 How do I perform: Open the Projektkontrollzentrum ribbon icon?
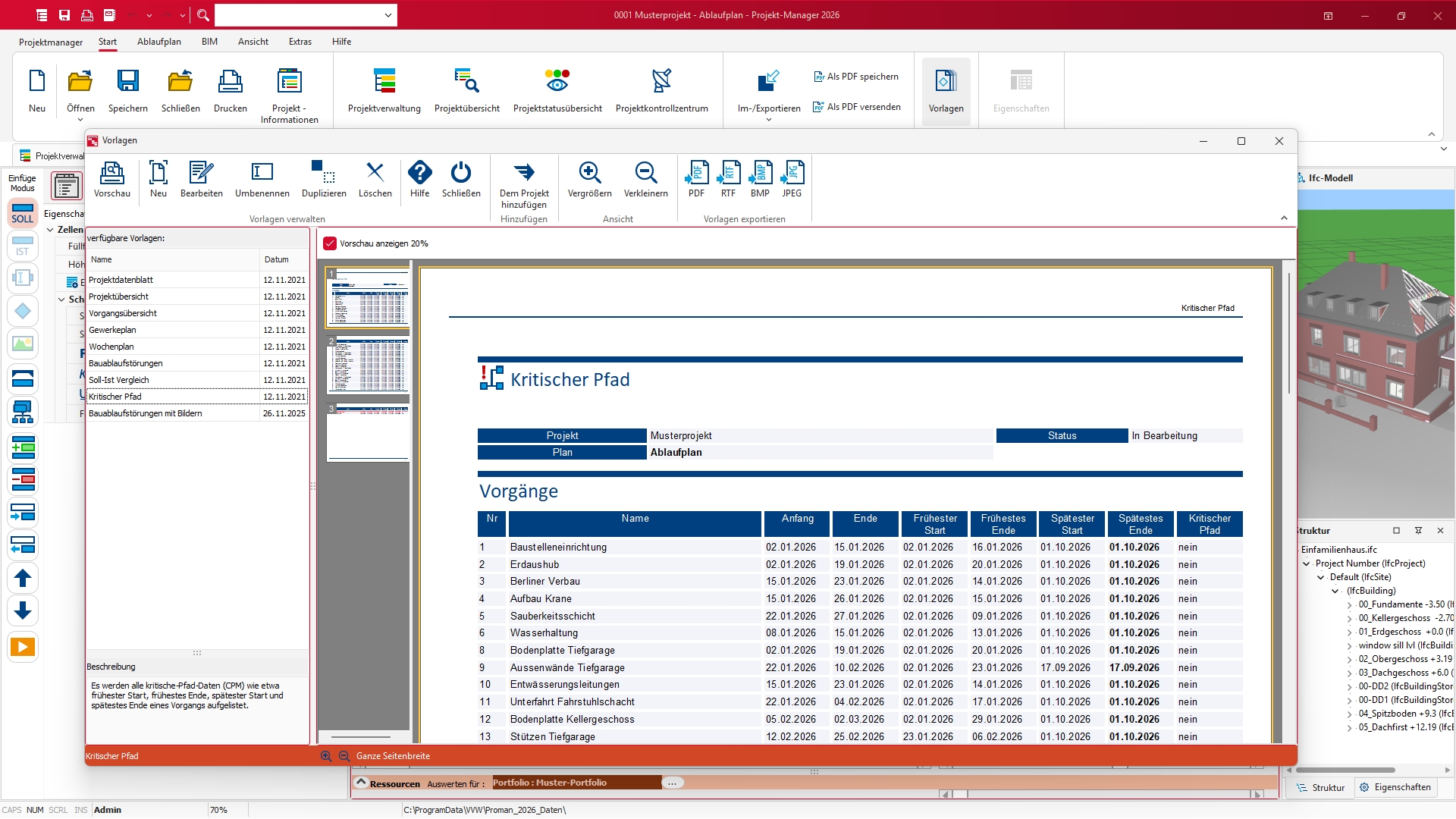pyautogui.click(x=661, y=81)
